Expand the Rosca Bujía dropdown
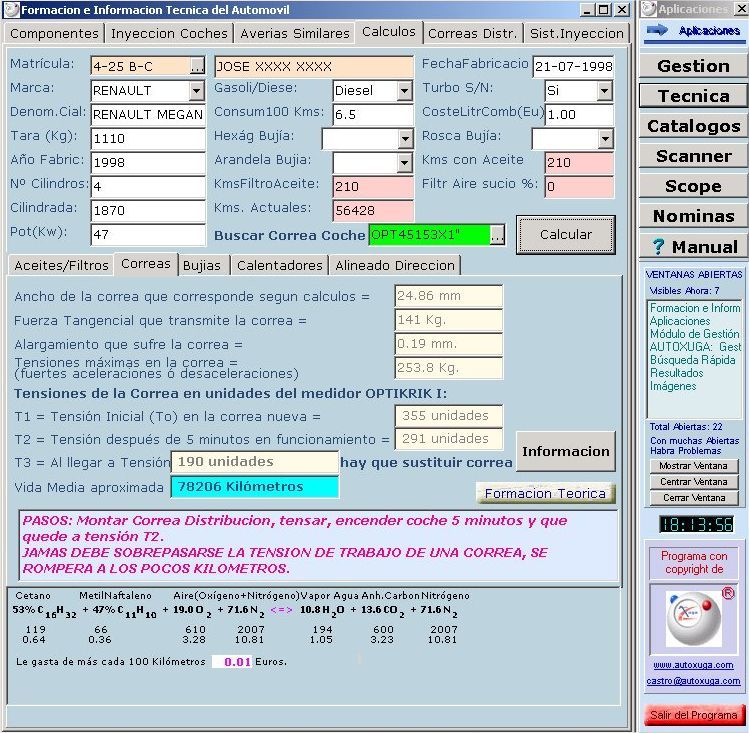Screen dimensions: 749x733 pyautogui.click(x=605, y=139)
